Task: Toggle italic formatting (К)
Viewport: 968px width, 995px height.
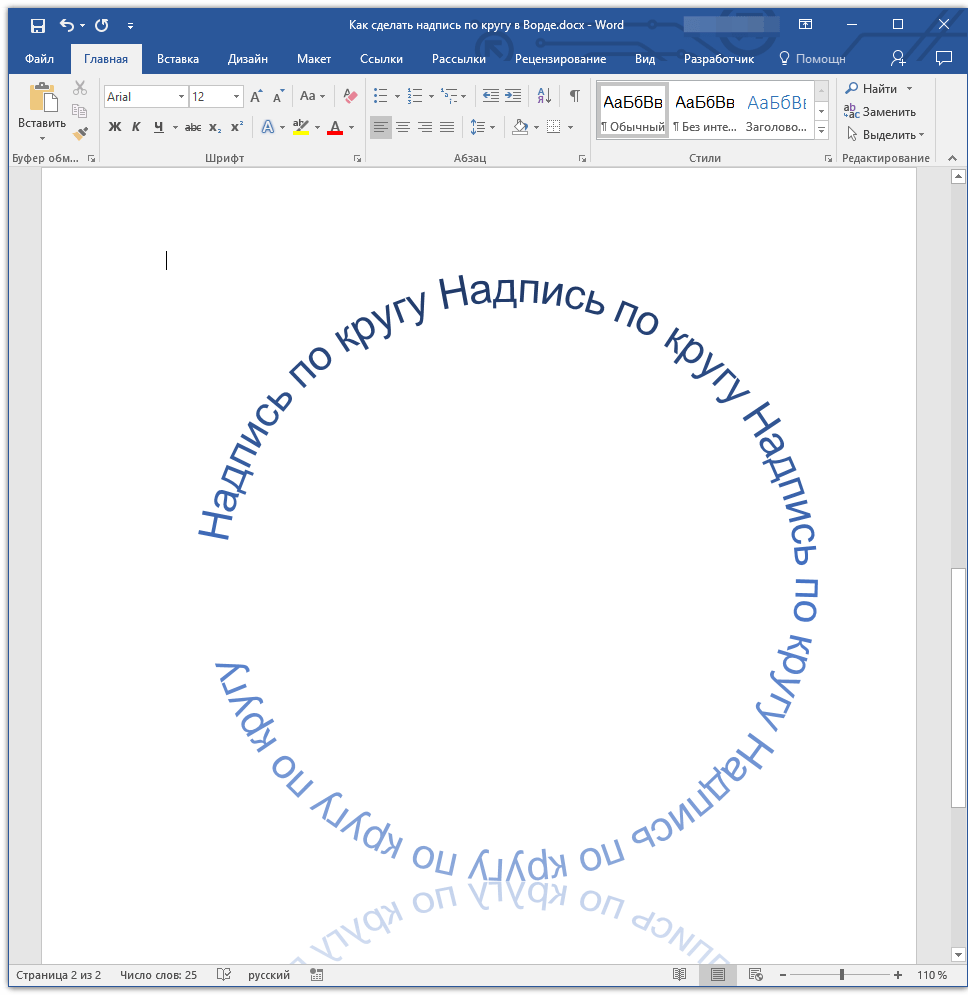Action: click(x=136, y=127)
